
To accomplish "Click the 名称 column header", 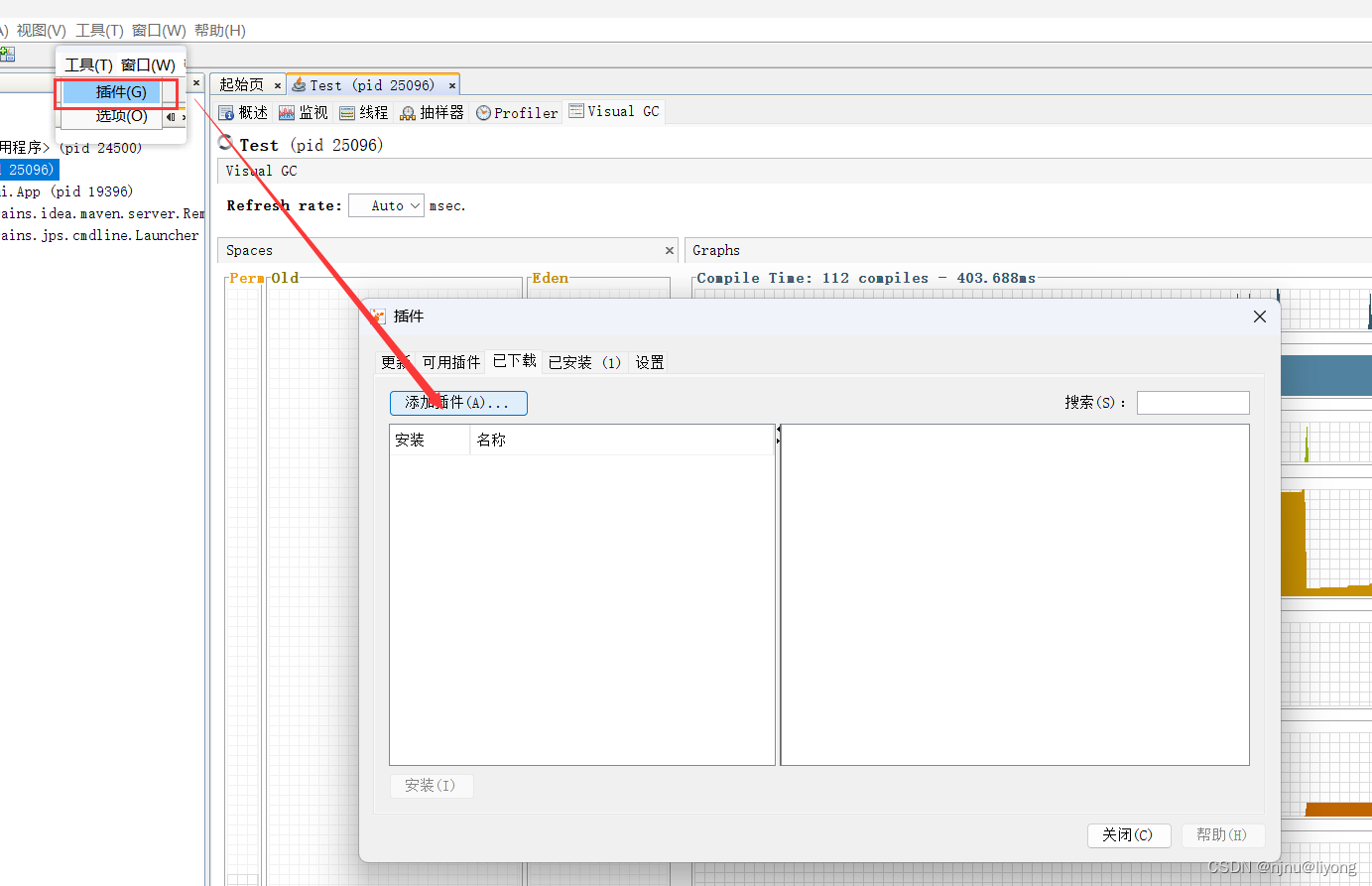I will click(622, 440).
